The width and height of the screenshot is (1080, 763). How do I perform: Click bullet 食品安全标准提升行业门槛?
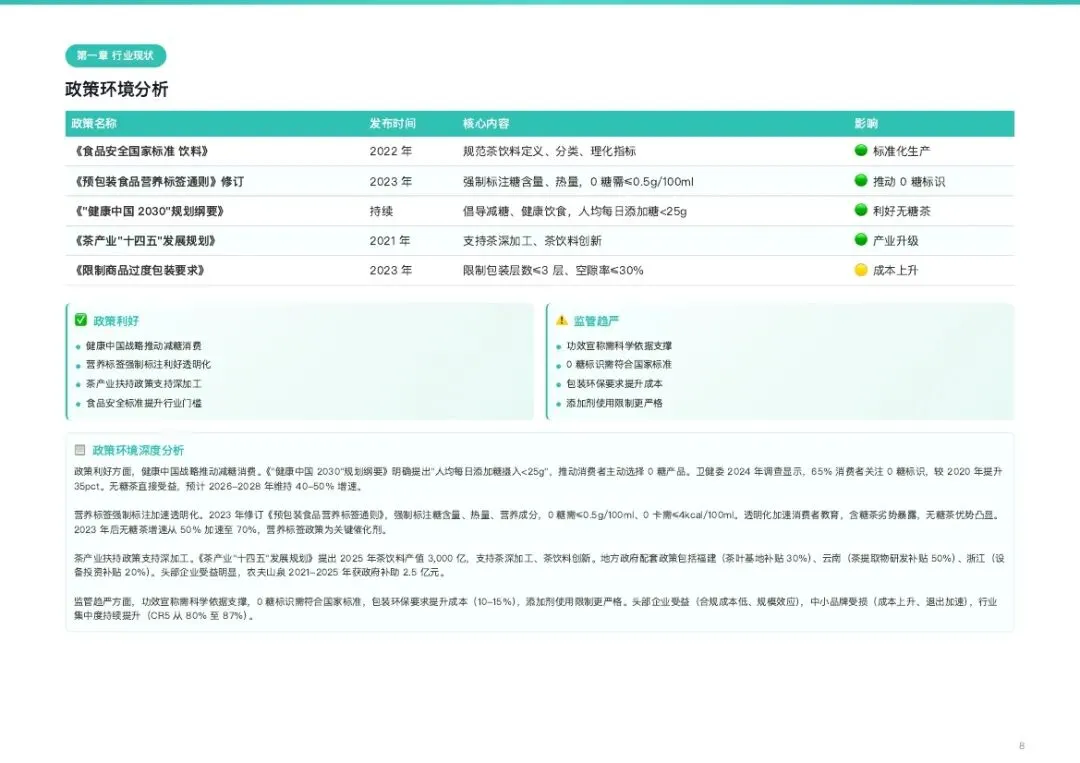[143, 403]
